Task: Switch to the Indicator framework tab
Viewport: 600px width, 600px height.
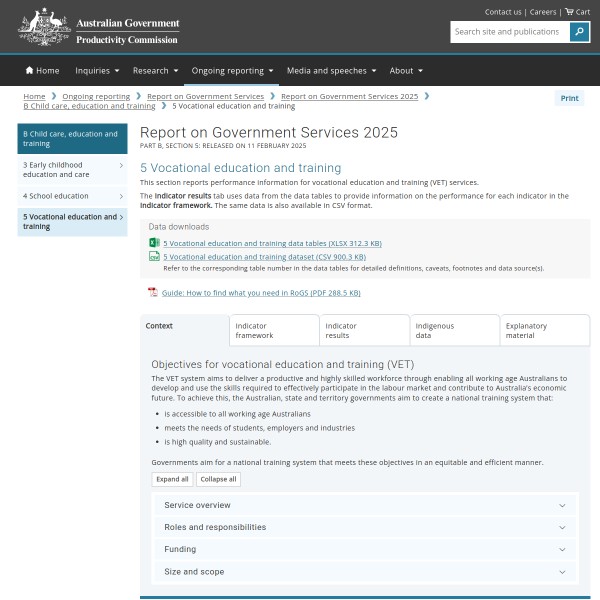Action: [x=275, y=330]
